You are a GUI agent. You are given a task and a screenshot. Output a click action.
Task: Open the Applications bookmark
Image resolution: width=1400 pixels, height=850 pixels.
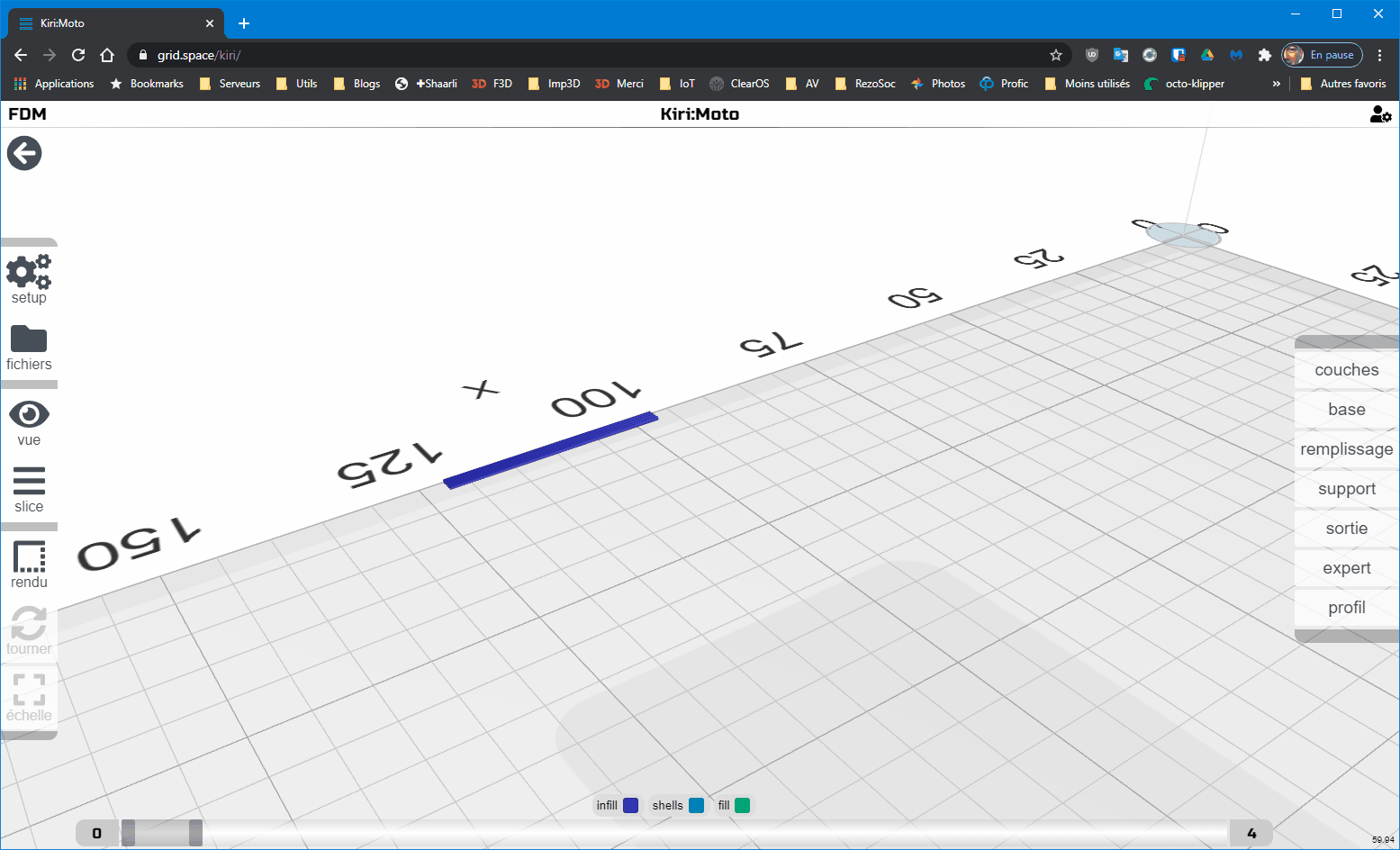pyautogui.click(x=55, y=84)
